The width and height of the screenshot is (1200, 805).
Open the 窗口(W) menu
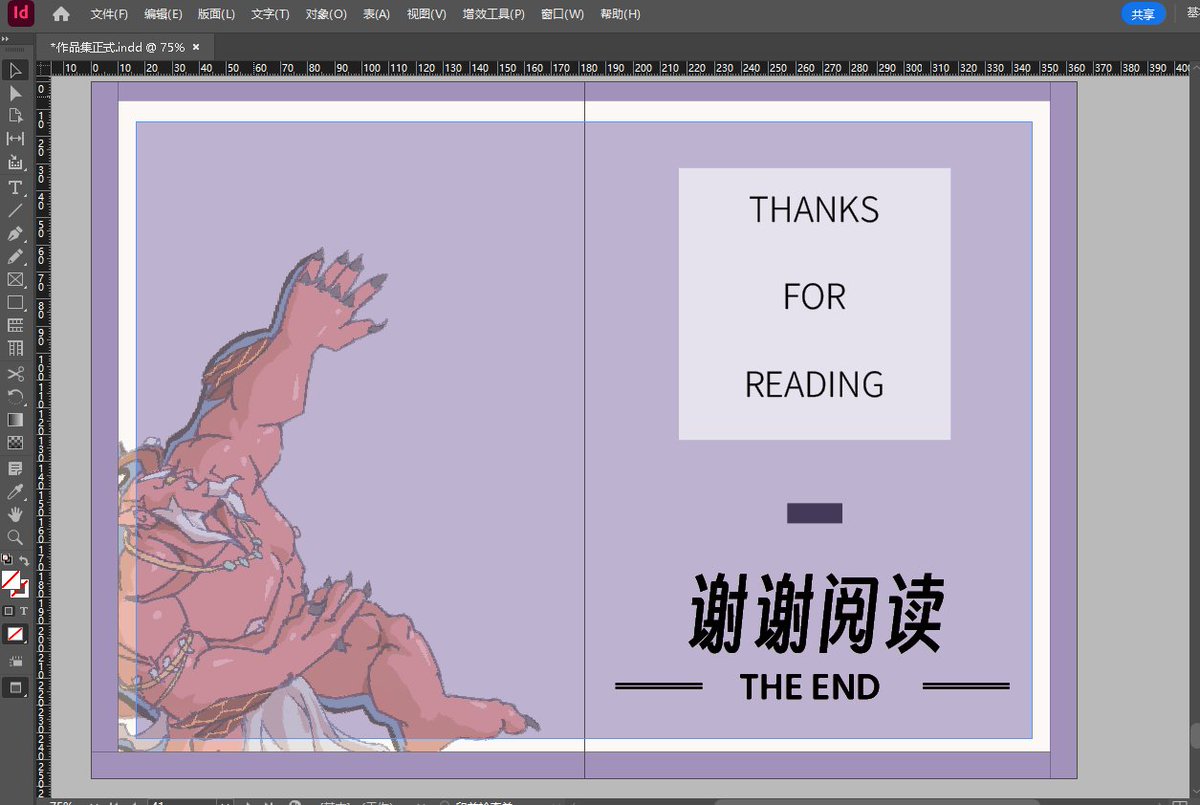(x=562, y=14)
